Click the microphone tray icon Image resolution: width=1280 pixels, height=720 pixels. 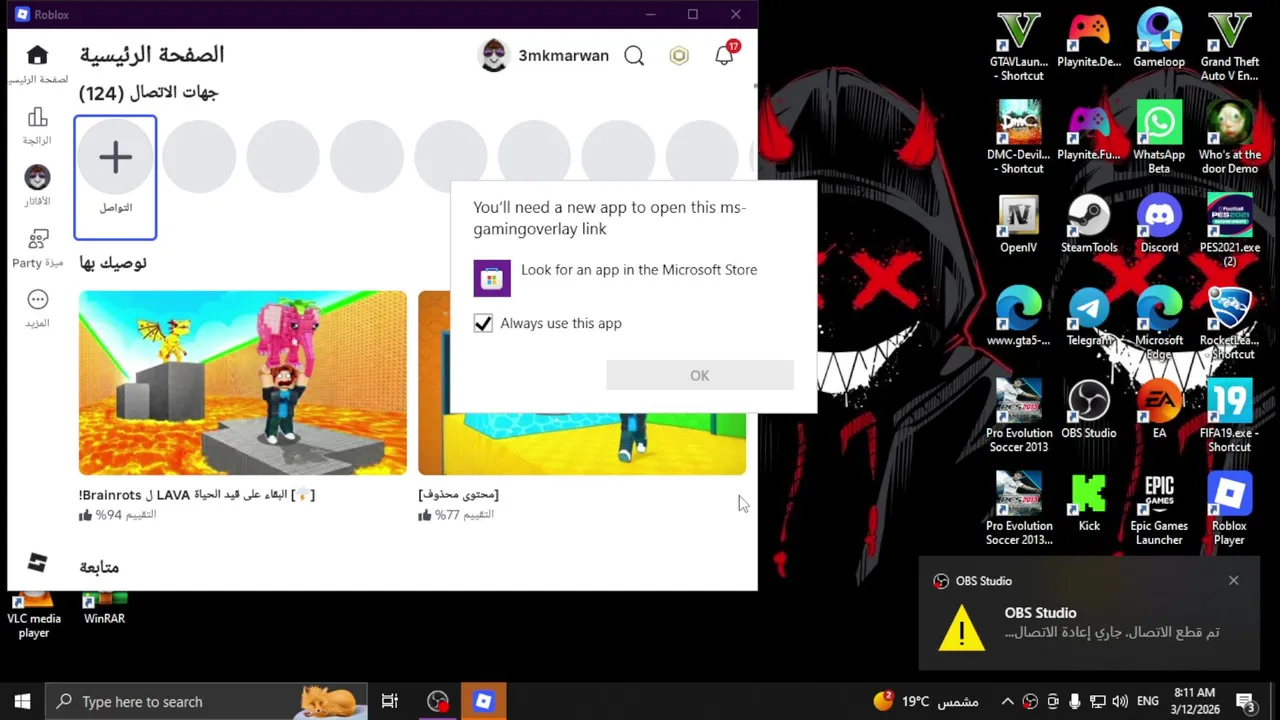click(x=1075, y=702)
